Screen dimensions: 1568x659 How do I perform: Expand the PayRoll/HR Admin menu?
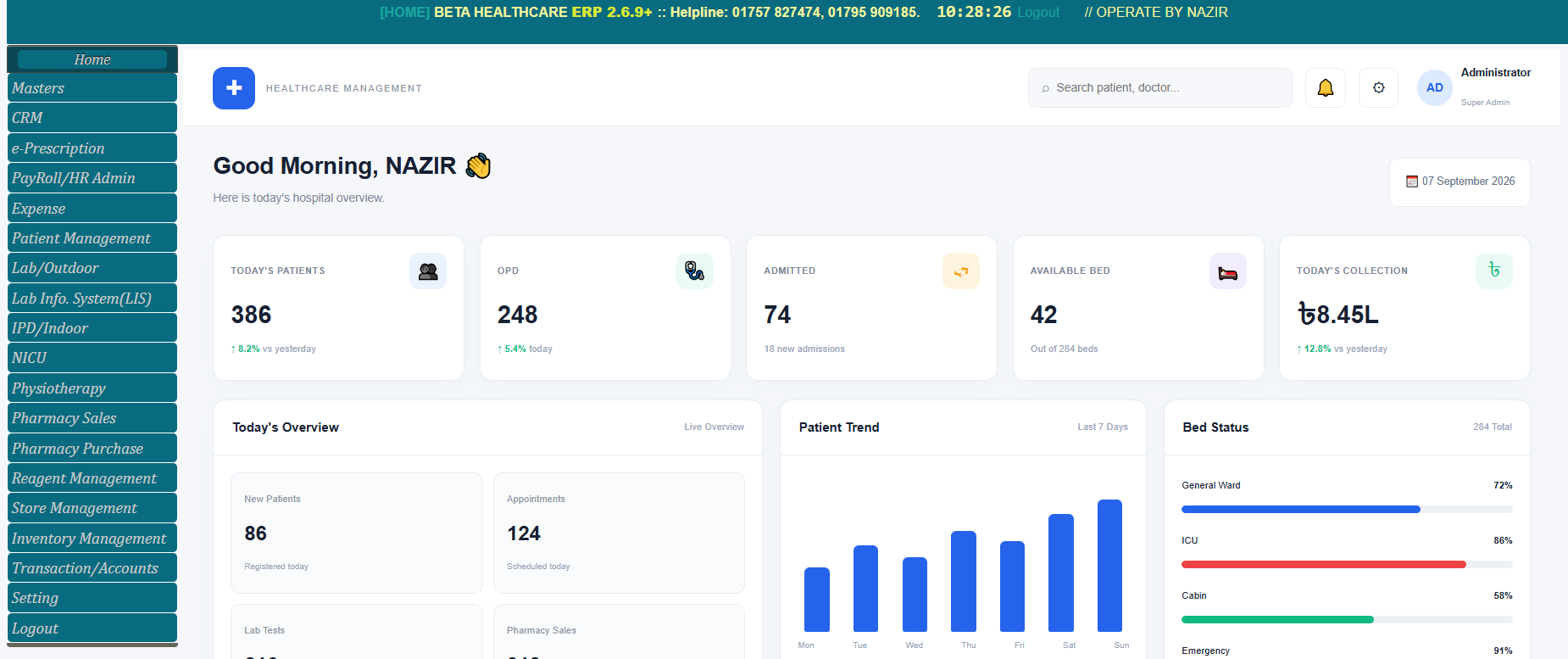click(x=92, y=178)
